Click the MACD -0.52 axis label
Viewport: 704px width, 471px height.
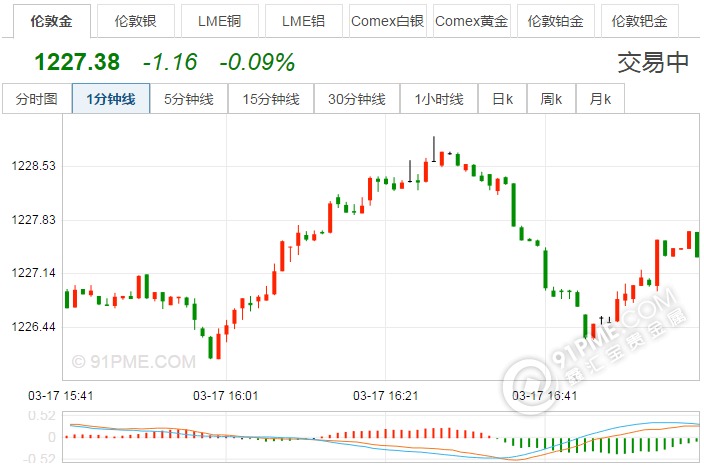tap(40, 459)
